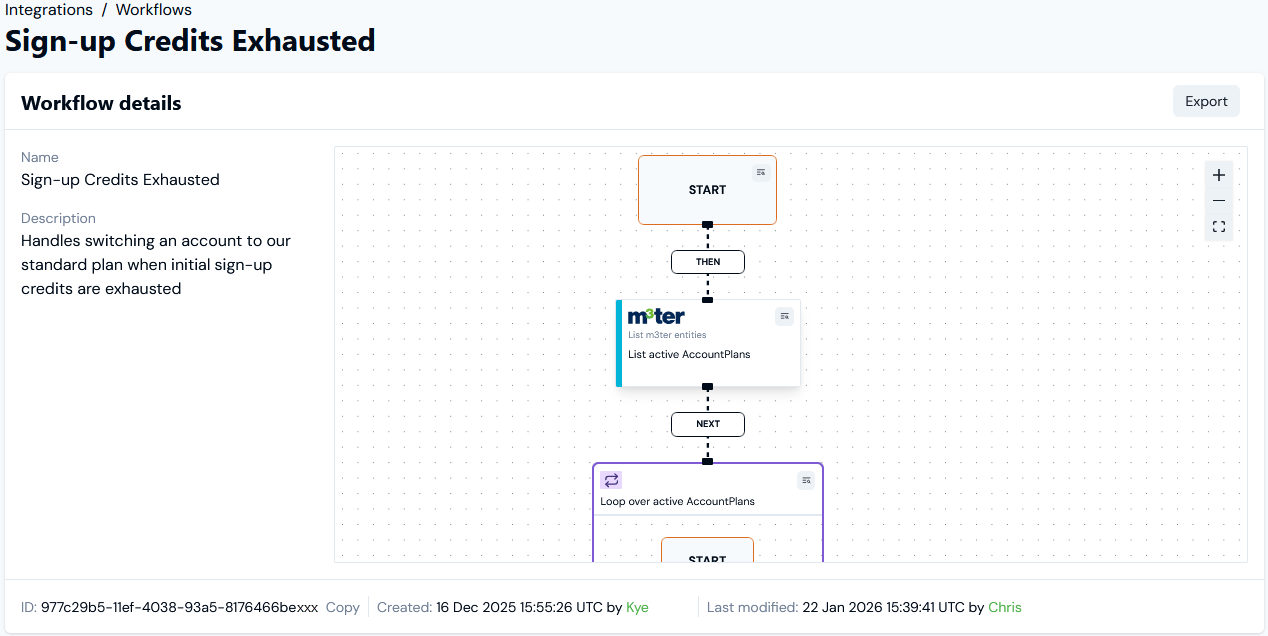The image size is (1268, 636).
Task: Copy the workflow ID
Action: pos(343,607)
